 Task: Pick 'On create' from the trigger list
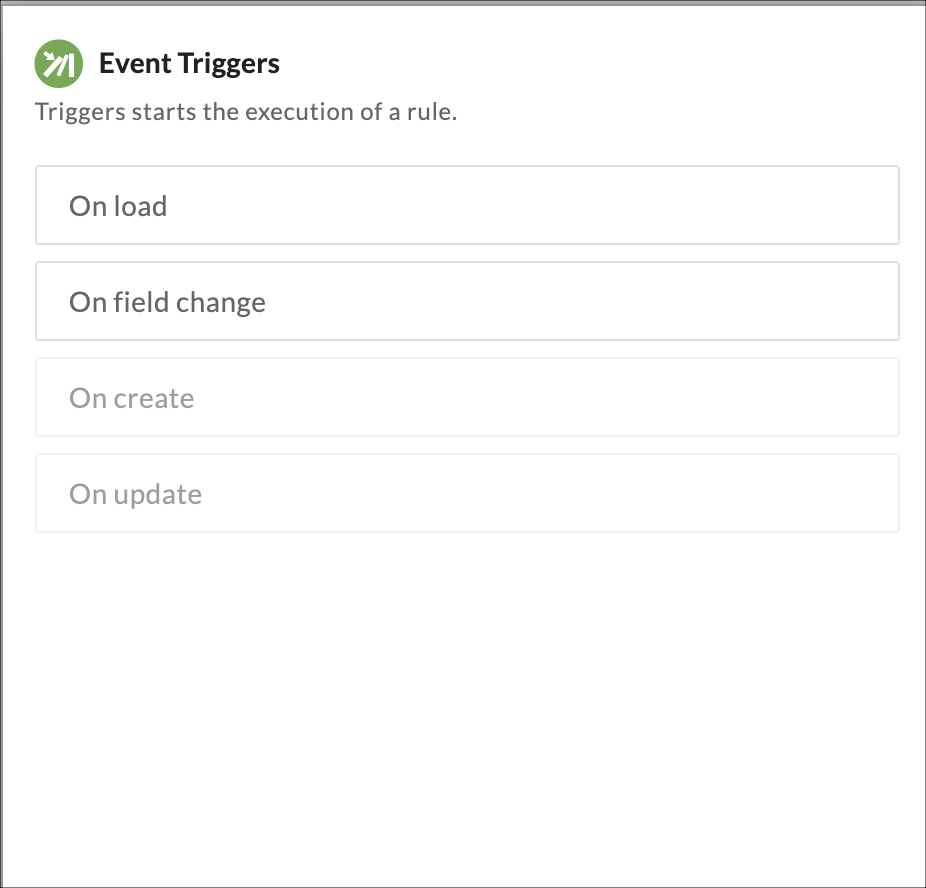(467, 397)
